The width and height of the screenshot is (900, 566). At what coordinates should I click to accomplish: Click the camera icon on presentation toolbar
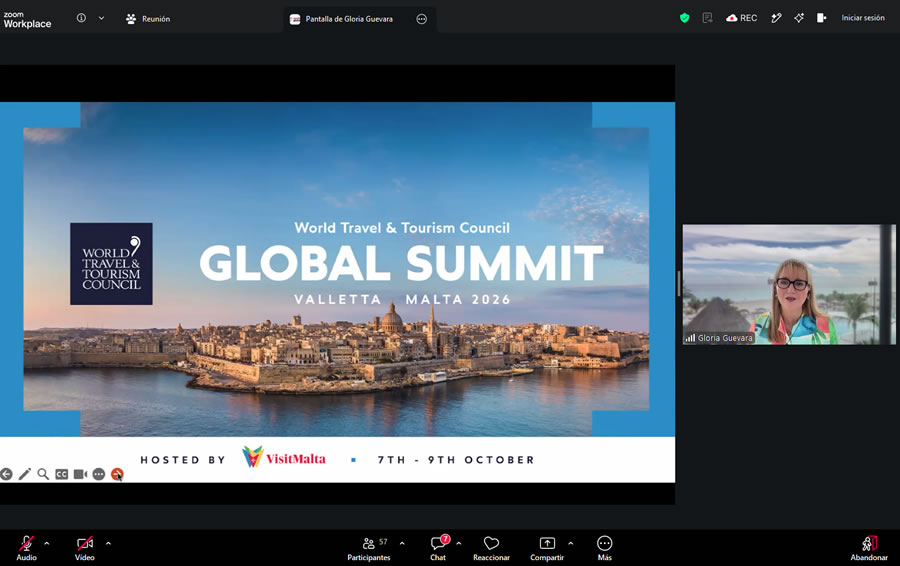point(80,474)
